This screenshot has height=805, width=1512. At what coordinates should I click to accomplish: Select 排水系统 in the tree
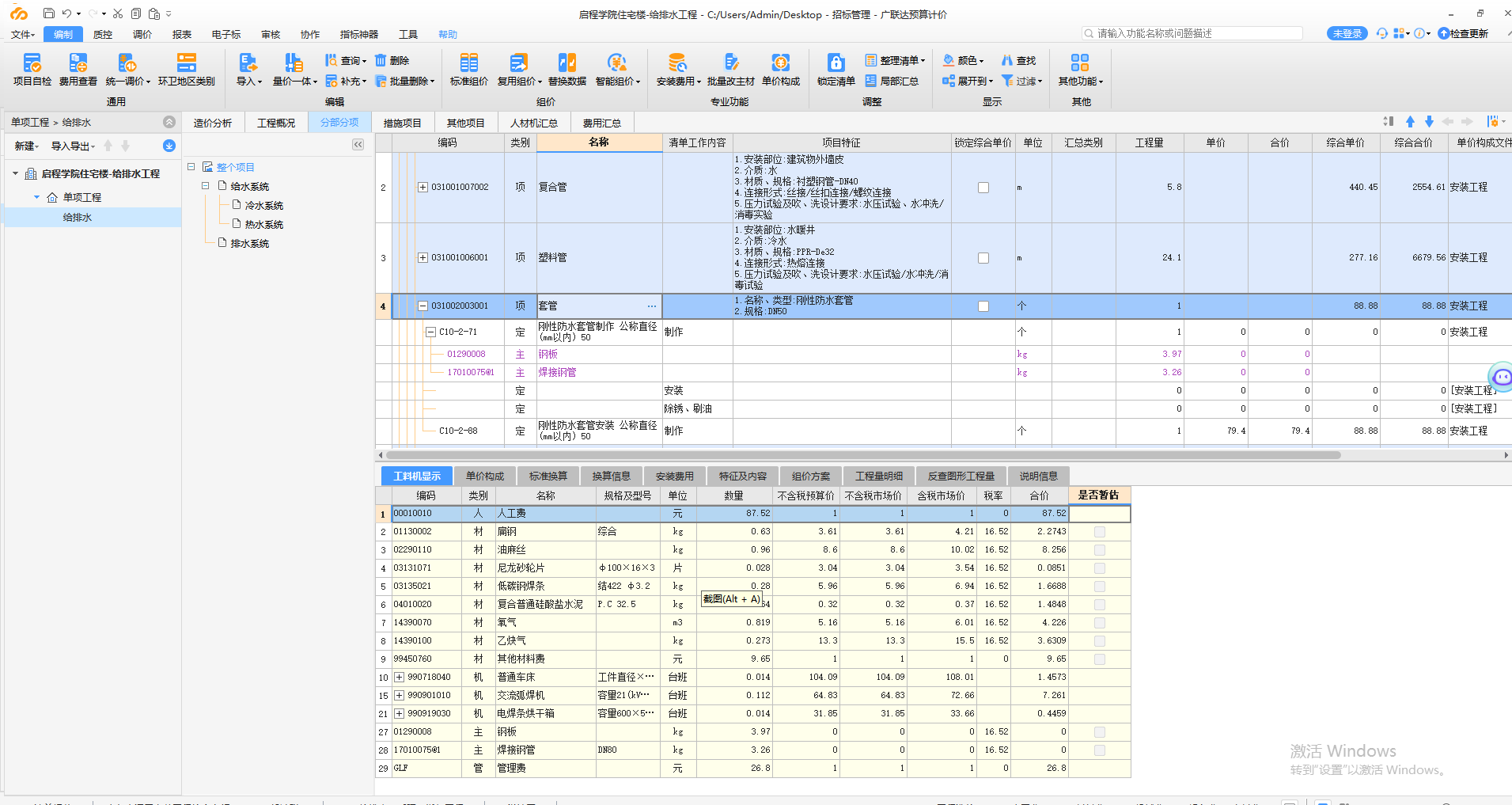click(x=250, y=244)
